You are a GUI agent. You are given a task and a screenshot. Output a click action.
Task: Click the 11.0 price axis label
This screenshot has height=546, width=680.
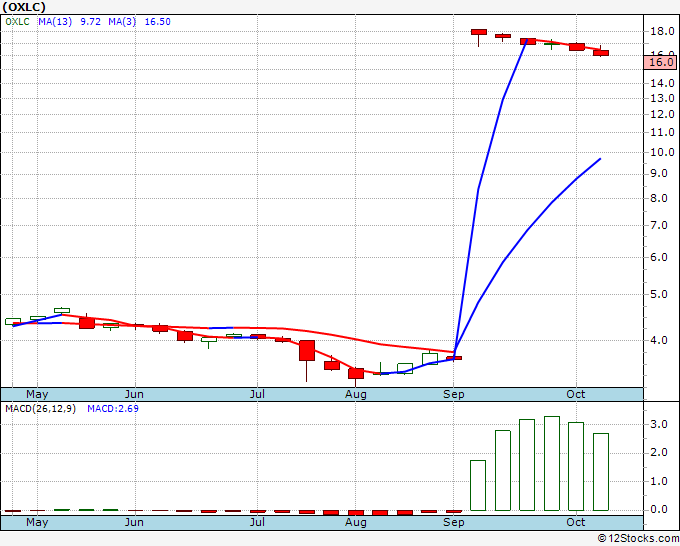coord(662,132)
